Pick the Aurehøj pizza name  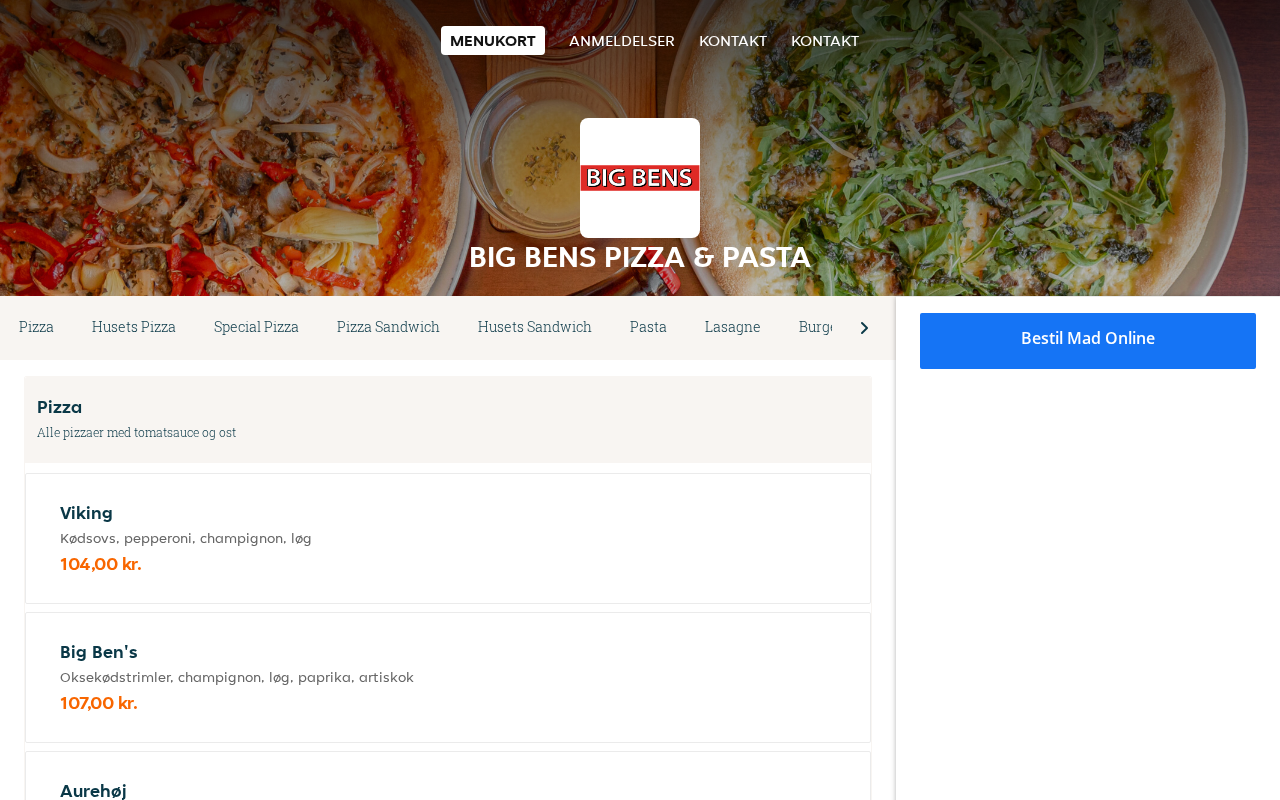click(x=93, y=791)
